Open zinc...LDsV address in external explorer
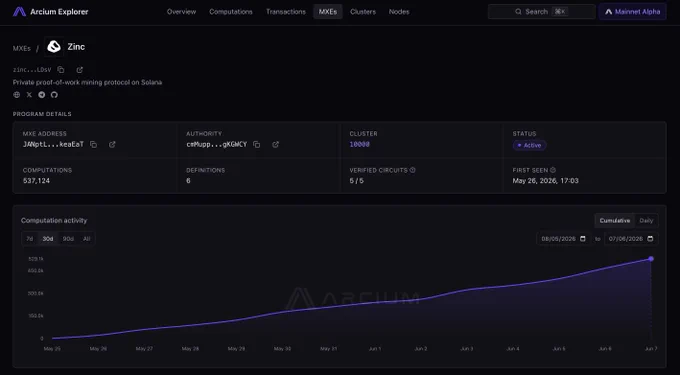The width and height of the screenshot is (680, 375). 79,70
